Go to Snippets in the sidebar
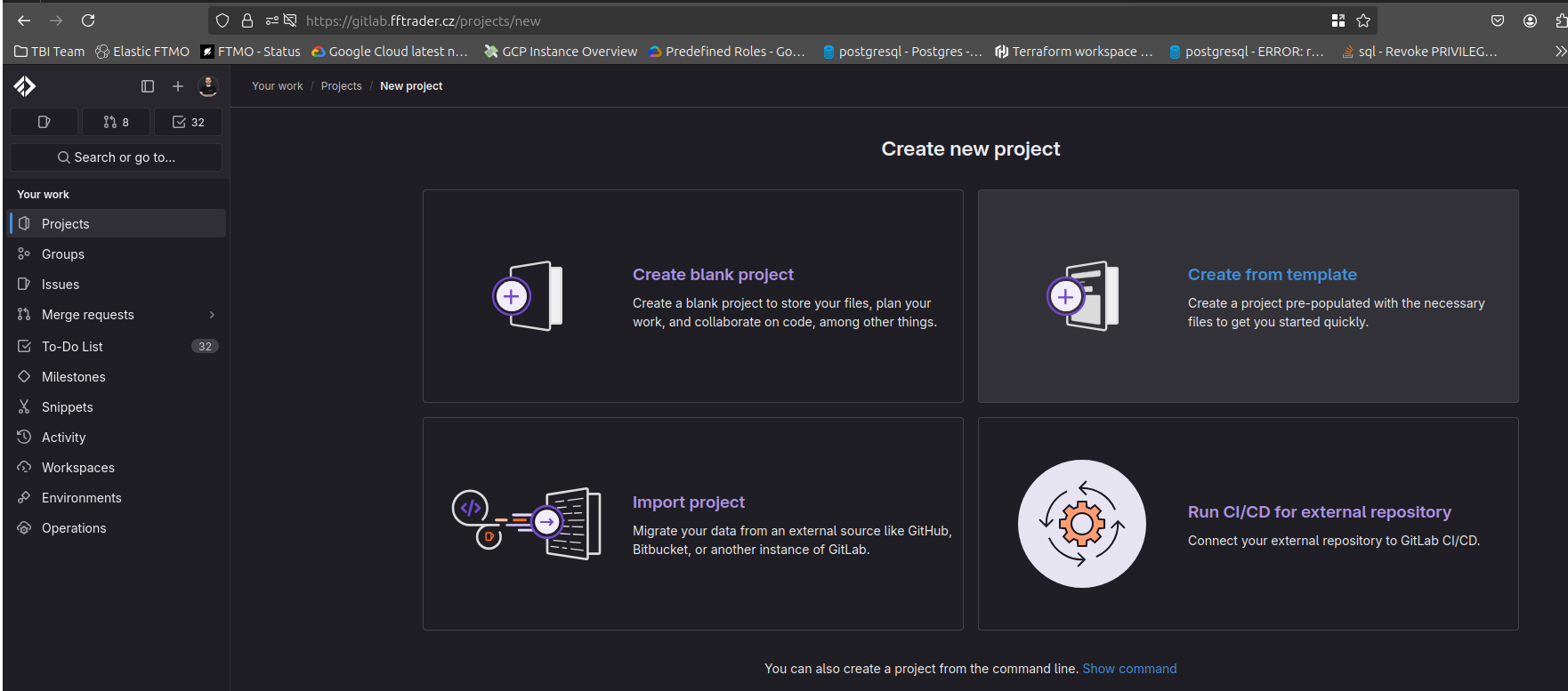 pyautogui.click(x=68, y=407)
